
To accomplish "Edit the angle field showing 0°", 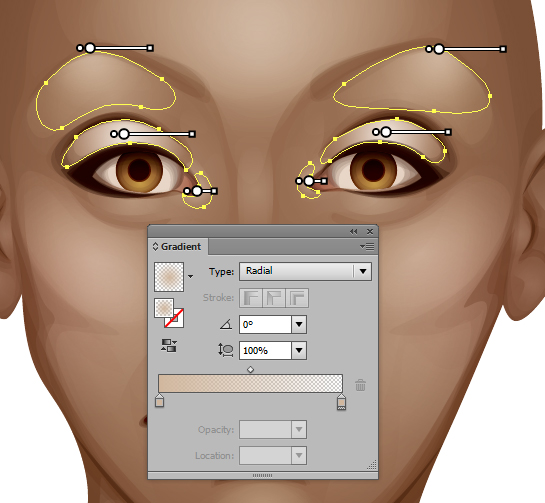I will 265,324.
